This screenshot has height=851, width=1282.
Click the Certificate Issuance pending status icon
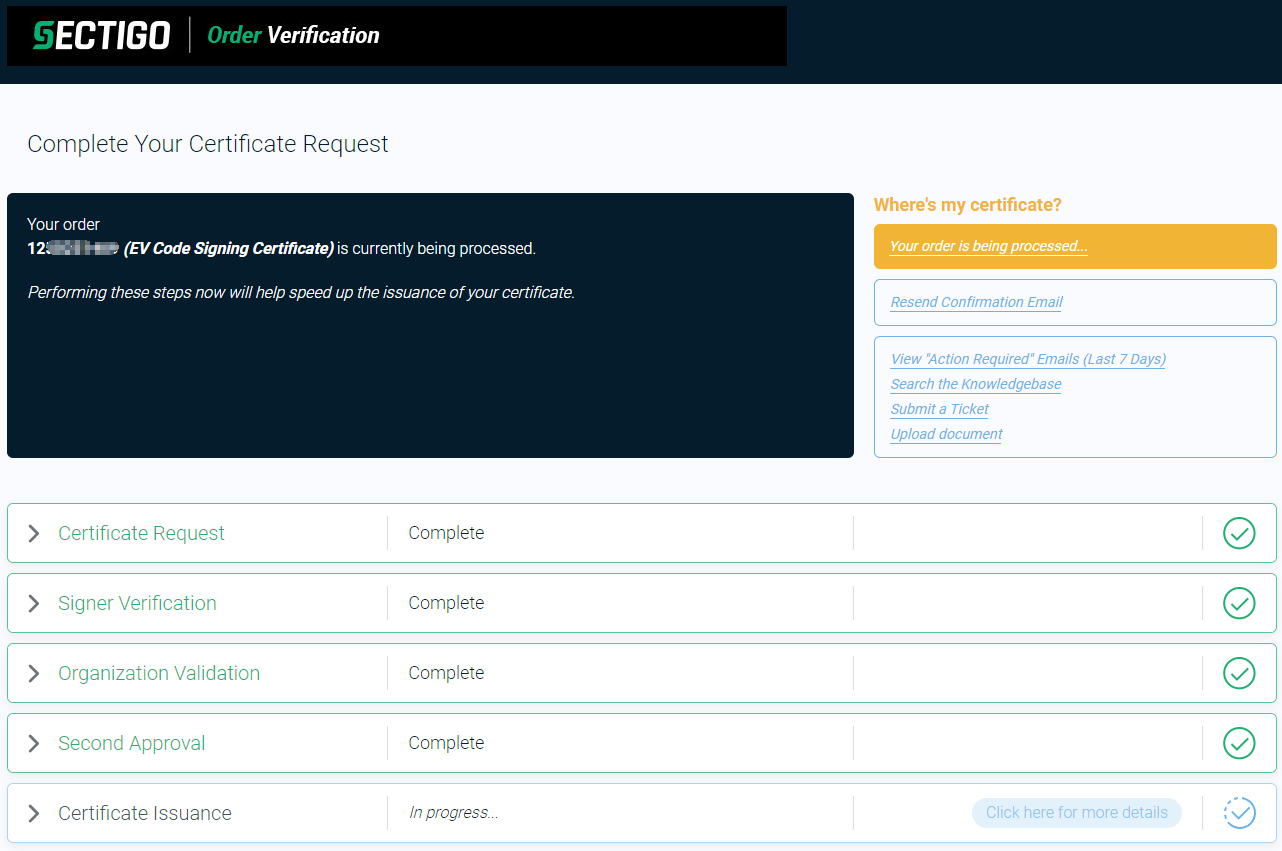(1239, 813)
